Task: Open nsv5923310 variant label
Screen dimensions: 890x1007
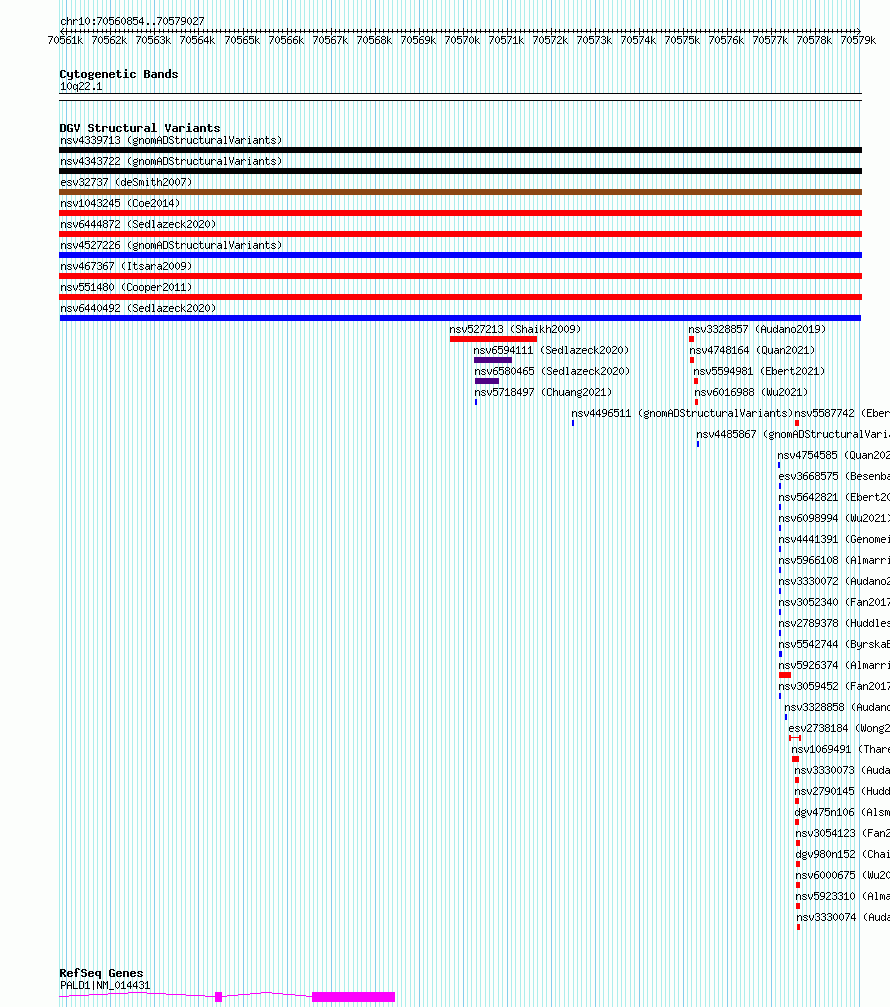Action: pos(842,897)
